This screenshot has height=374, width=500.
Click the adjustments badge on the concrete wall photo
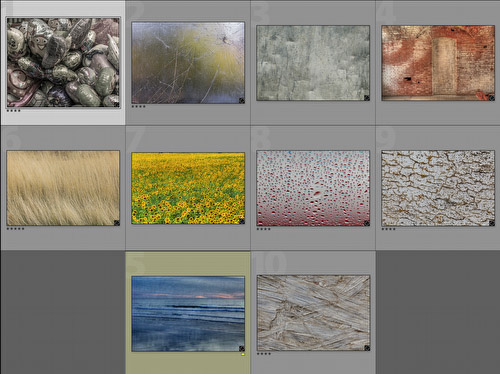(367, 98)
